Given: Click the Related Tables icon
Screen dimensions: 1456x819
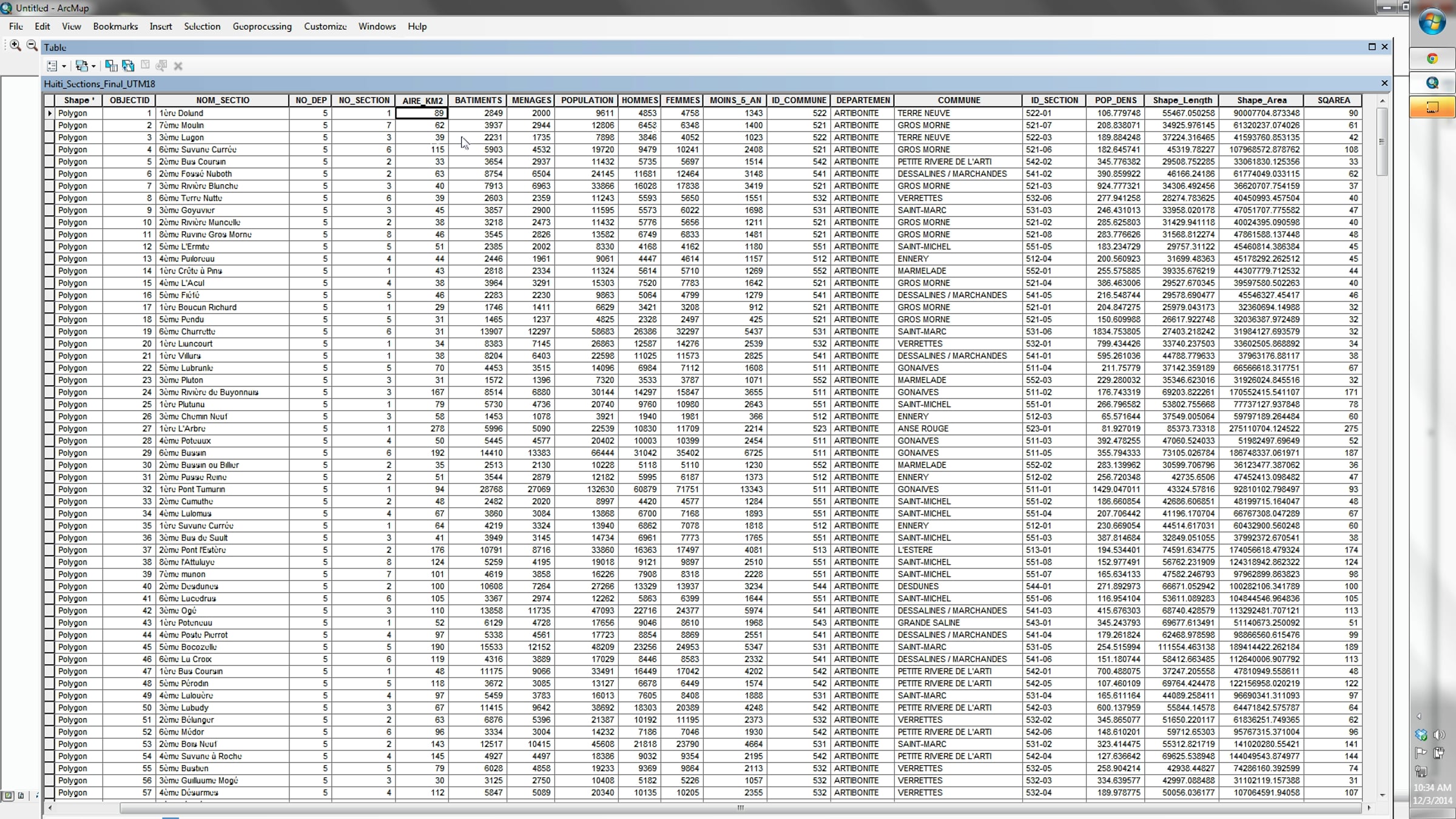Looking at the screenshot, I should [81, 66].
